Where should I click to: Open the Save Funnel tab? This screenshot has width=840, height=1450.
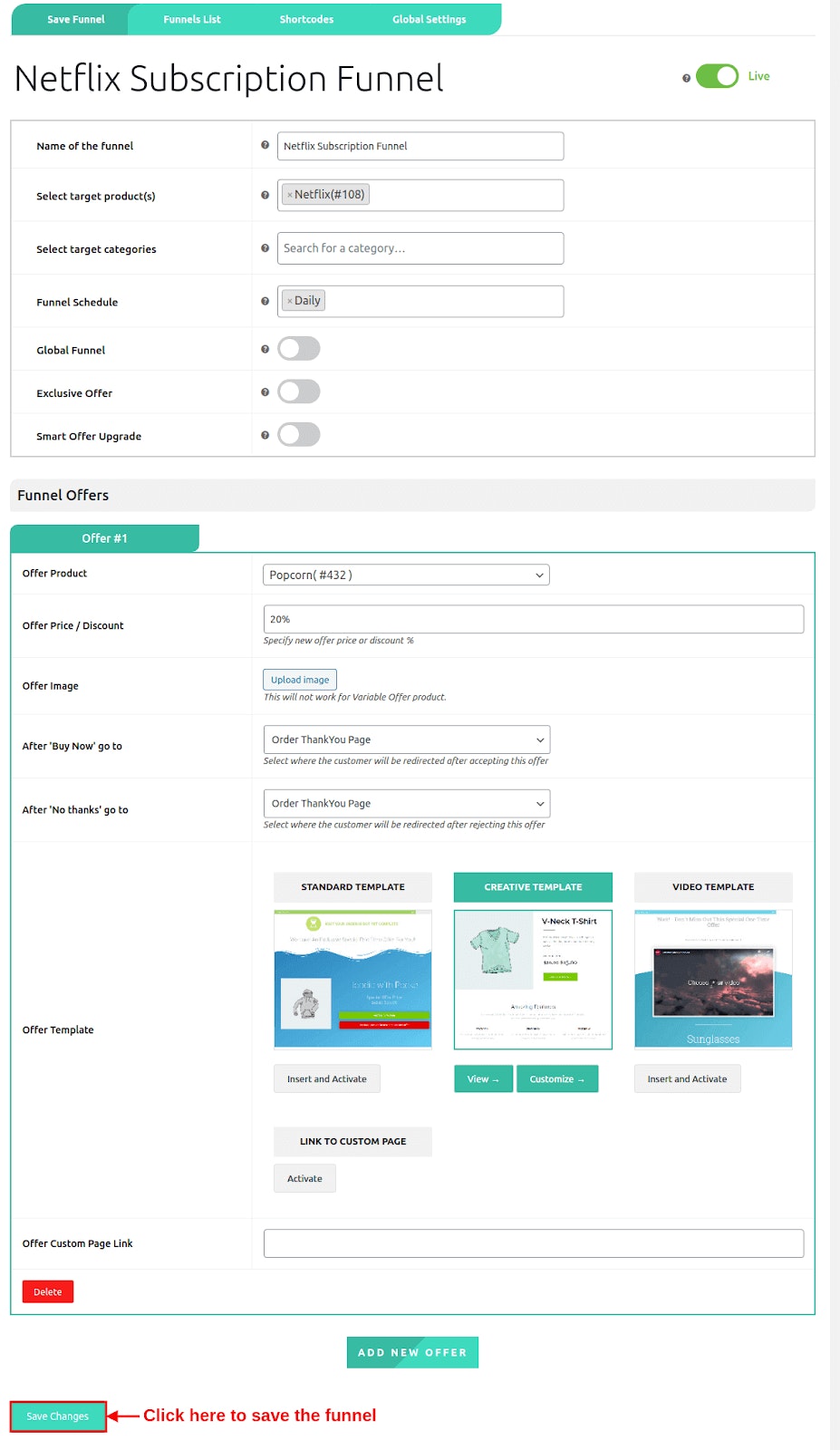point(75,19)
